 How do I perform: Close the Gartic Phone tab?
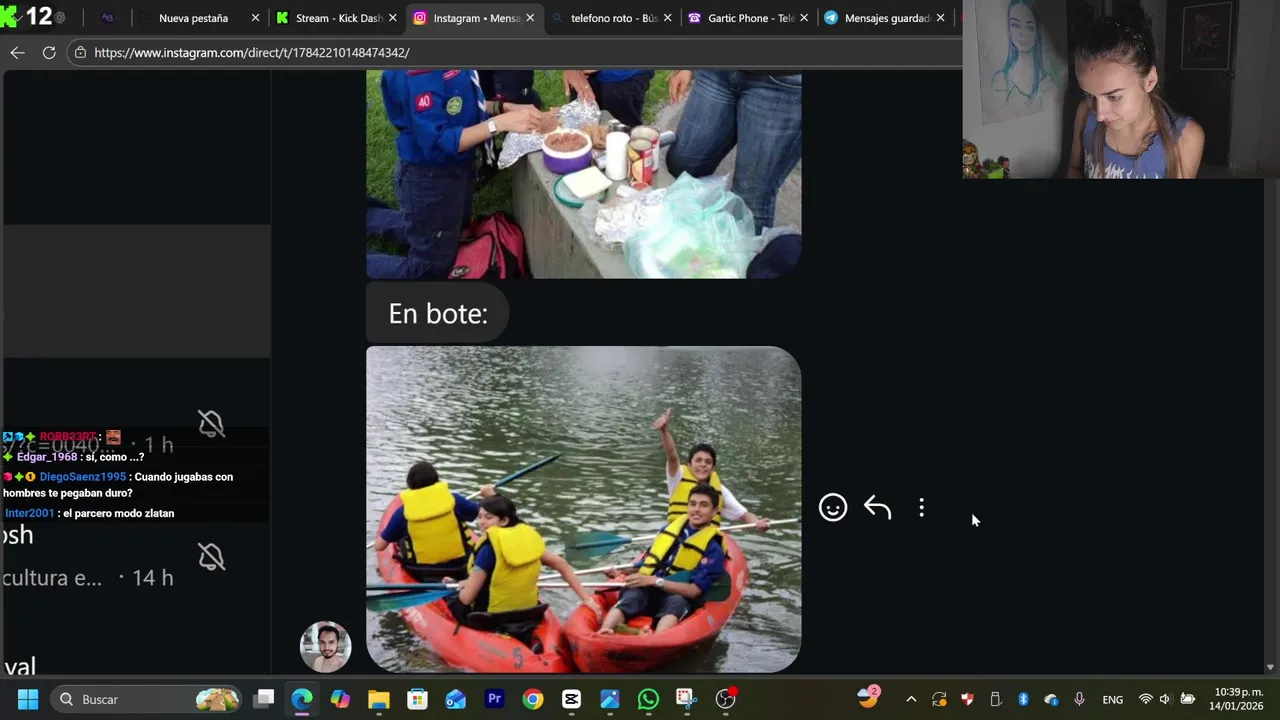pos(804,18)
